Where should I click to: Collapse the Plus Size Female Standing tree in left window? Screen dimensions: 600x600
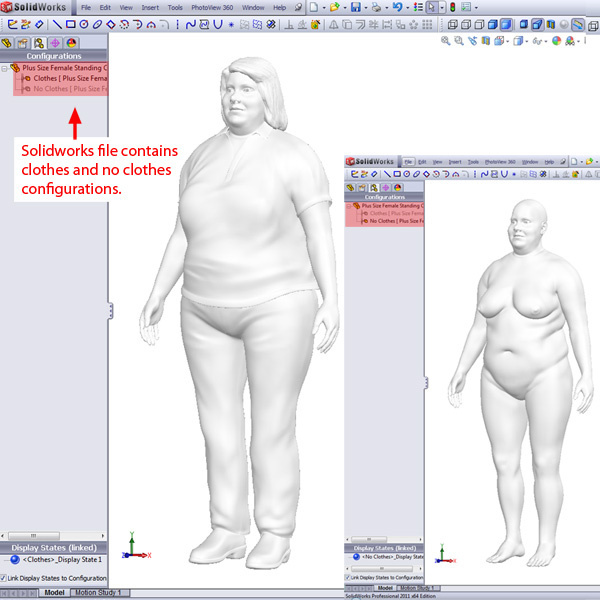5,68
